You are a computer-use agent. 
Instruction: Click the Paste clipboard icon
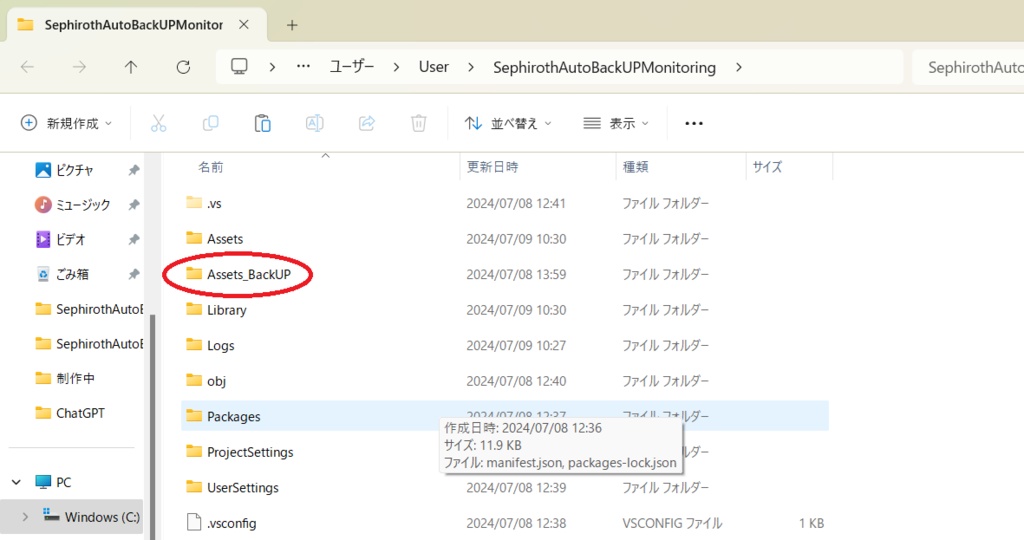pos(263,123)
